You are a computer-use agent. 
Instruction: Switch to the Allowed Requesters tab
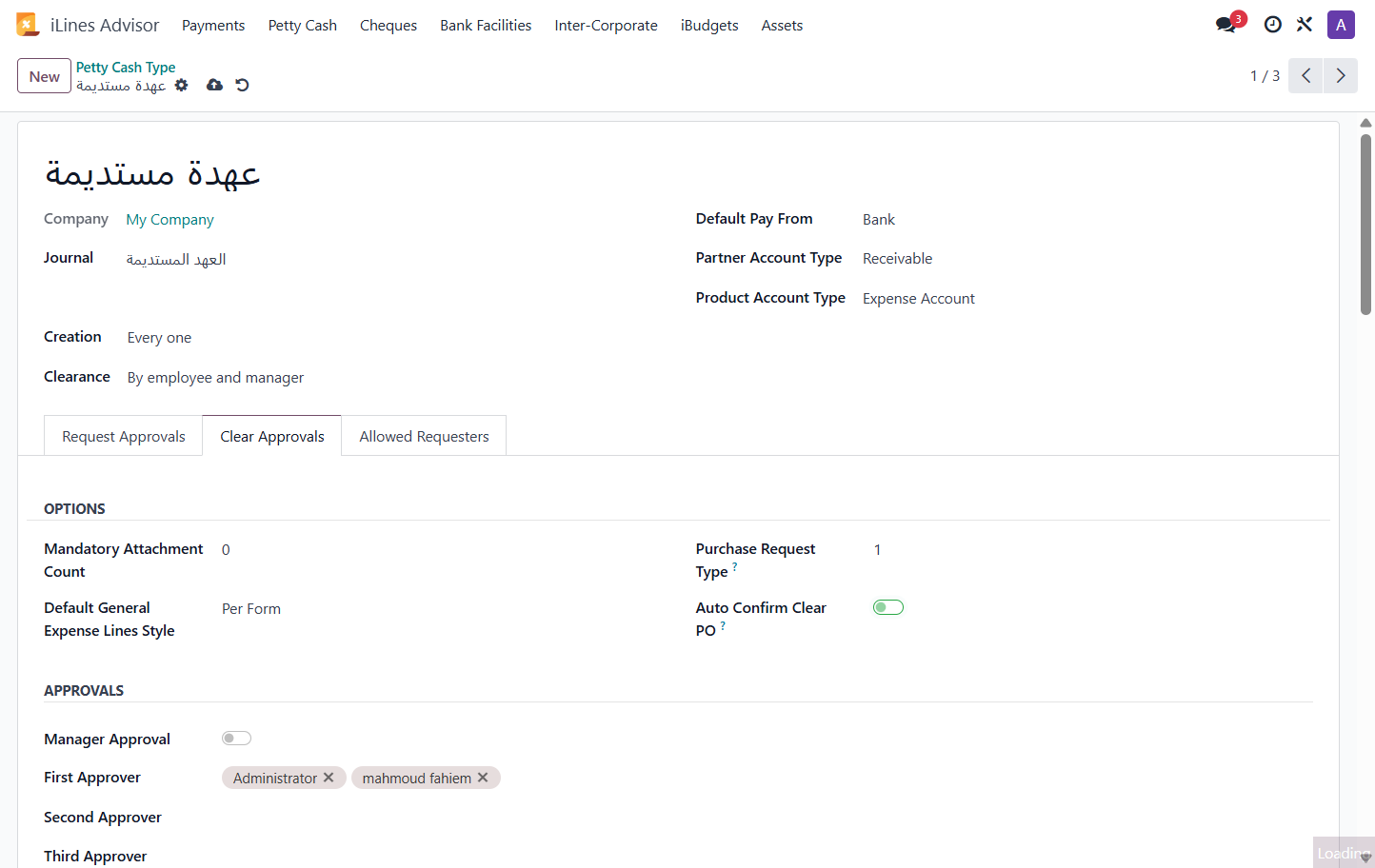click(x=425, y=436)
